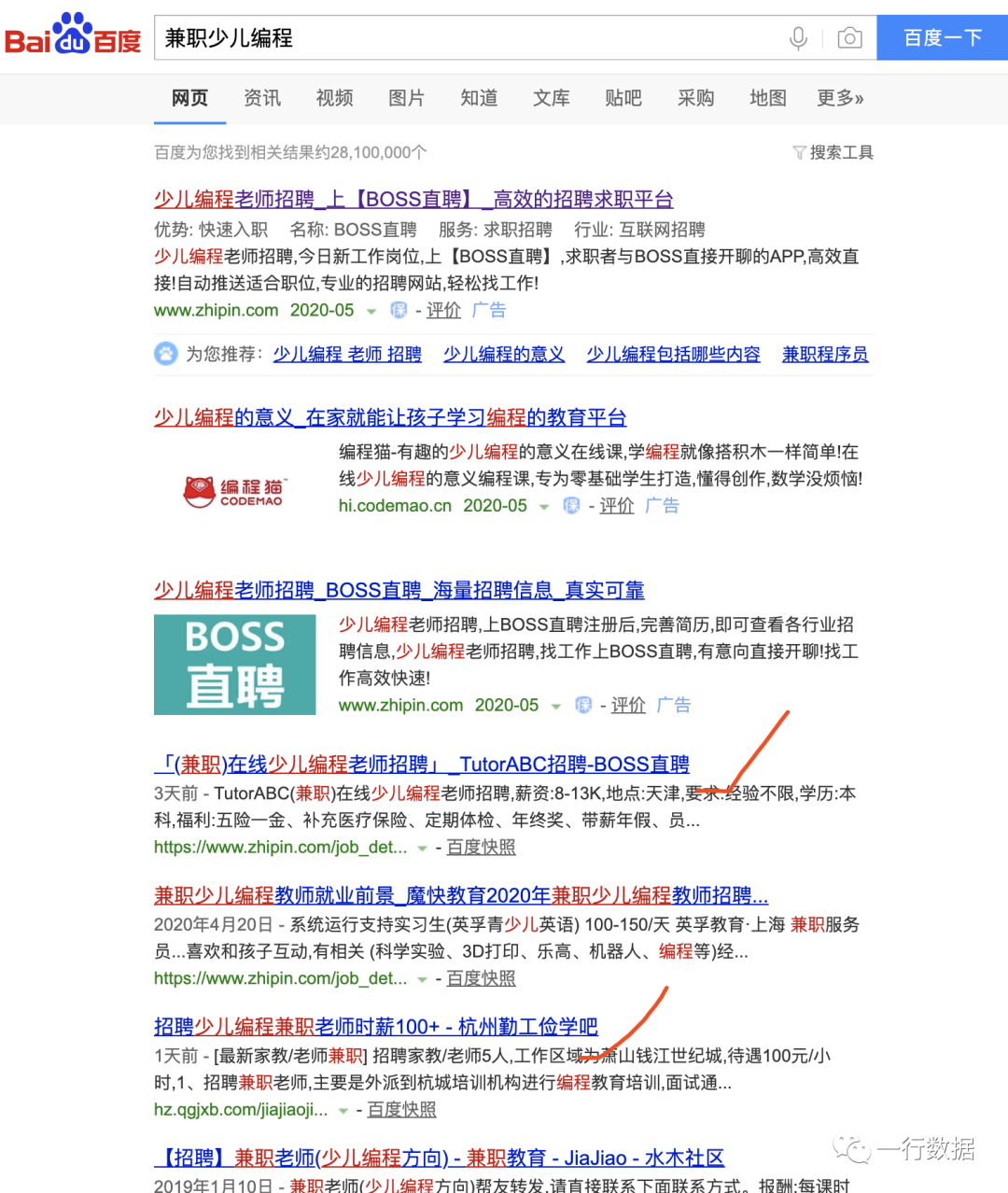1008x1193 pixels.
Task: Open result 少儿编程老师招聘_上【BOSS直聘】
Action: coord(413,199)
